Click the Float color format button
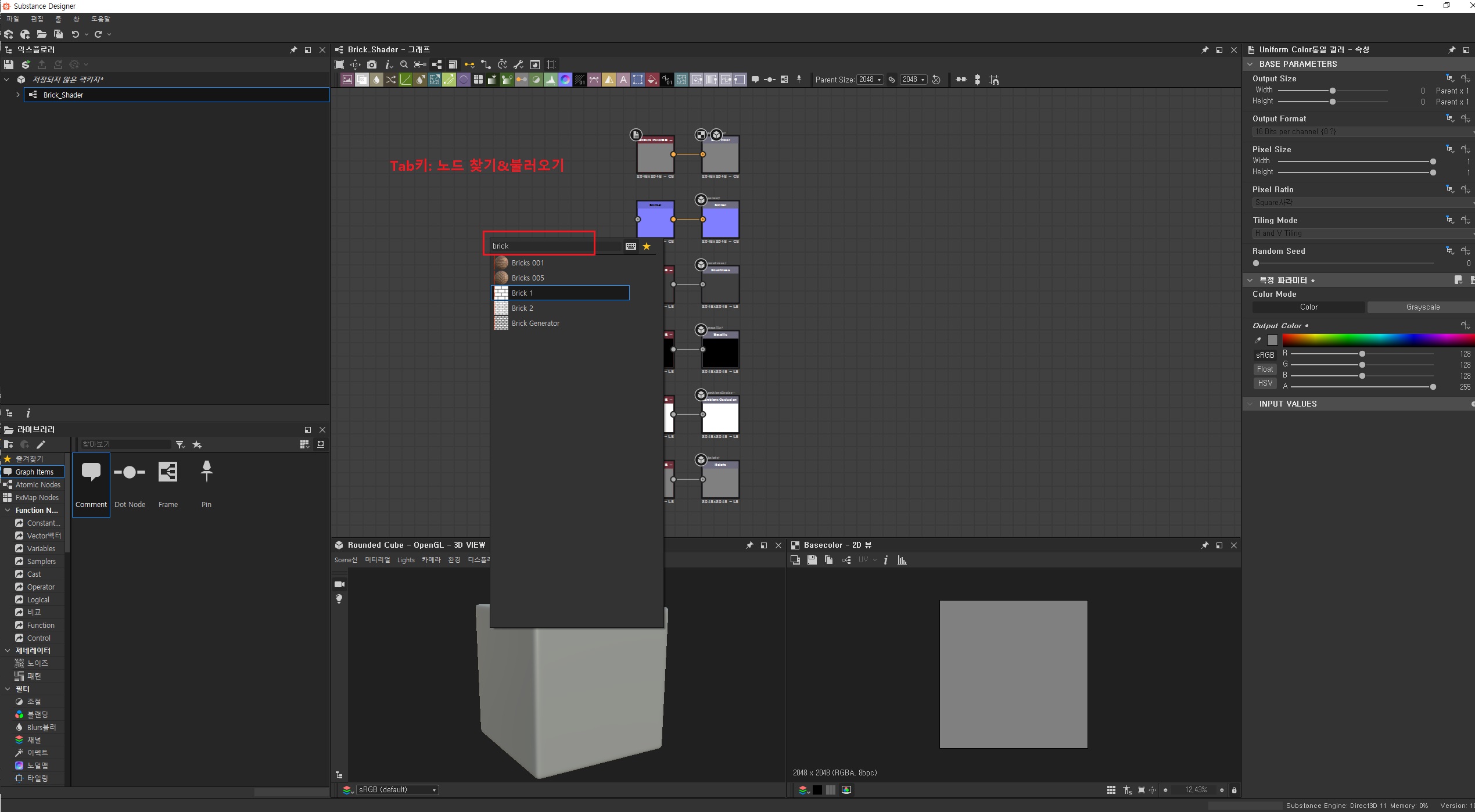This screenshot has width=1475, height=812. (x=1265, y=369)
